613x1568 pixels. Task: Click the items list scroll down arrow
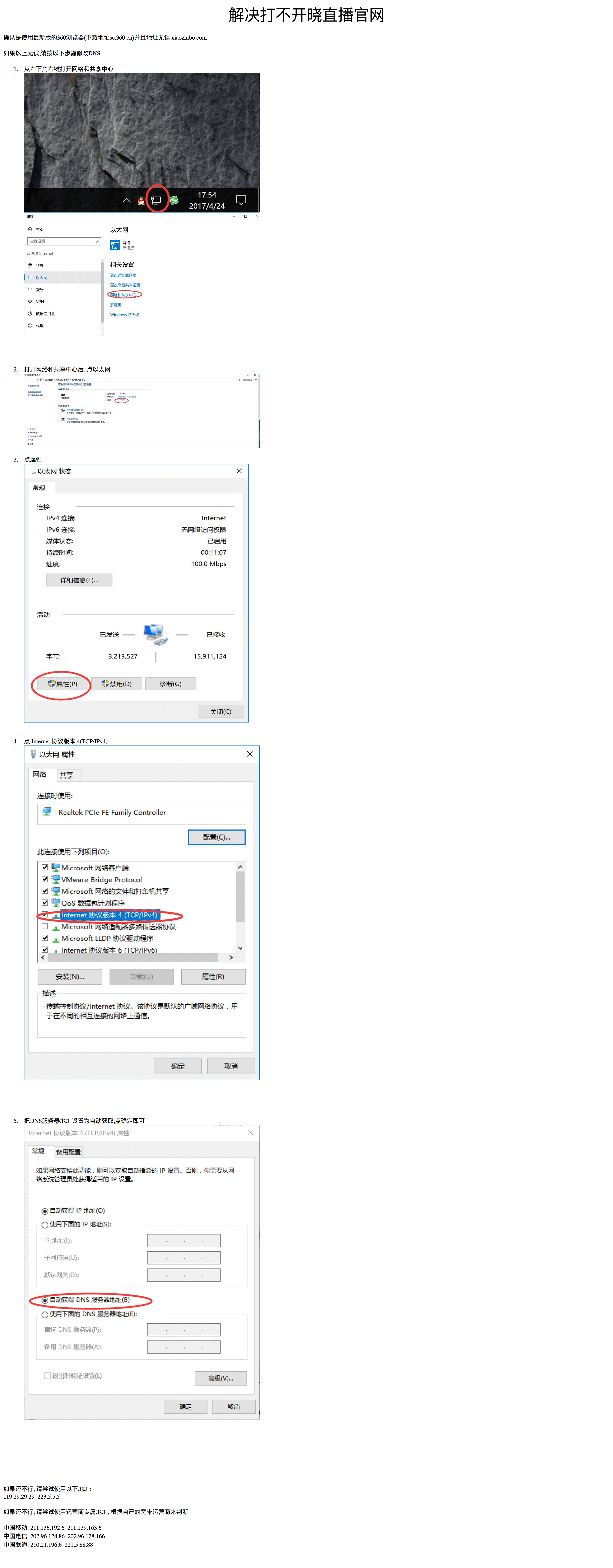[241, 948]
